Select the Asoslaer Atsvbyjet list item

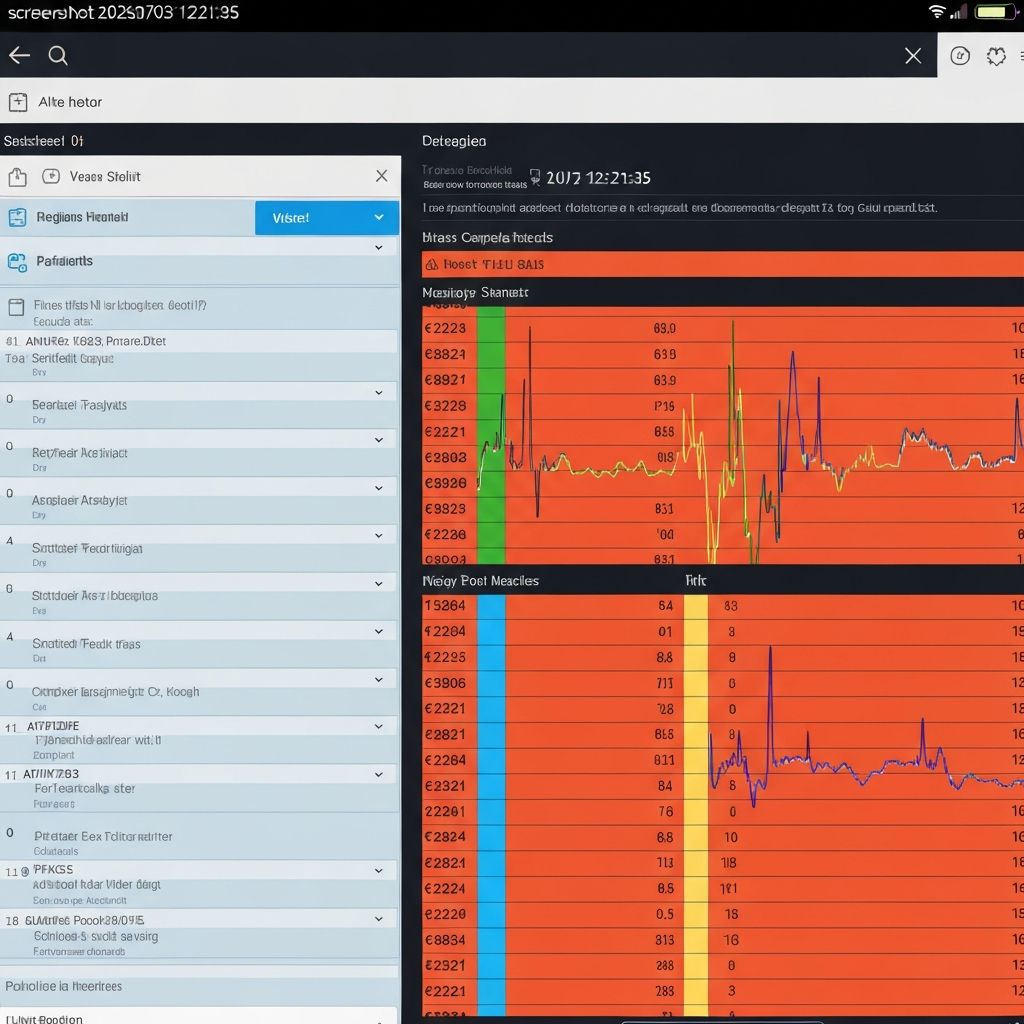(x=80, y=500)
